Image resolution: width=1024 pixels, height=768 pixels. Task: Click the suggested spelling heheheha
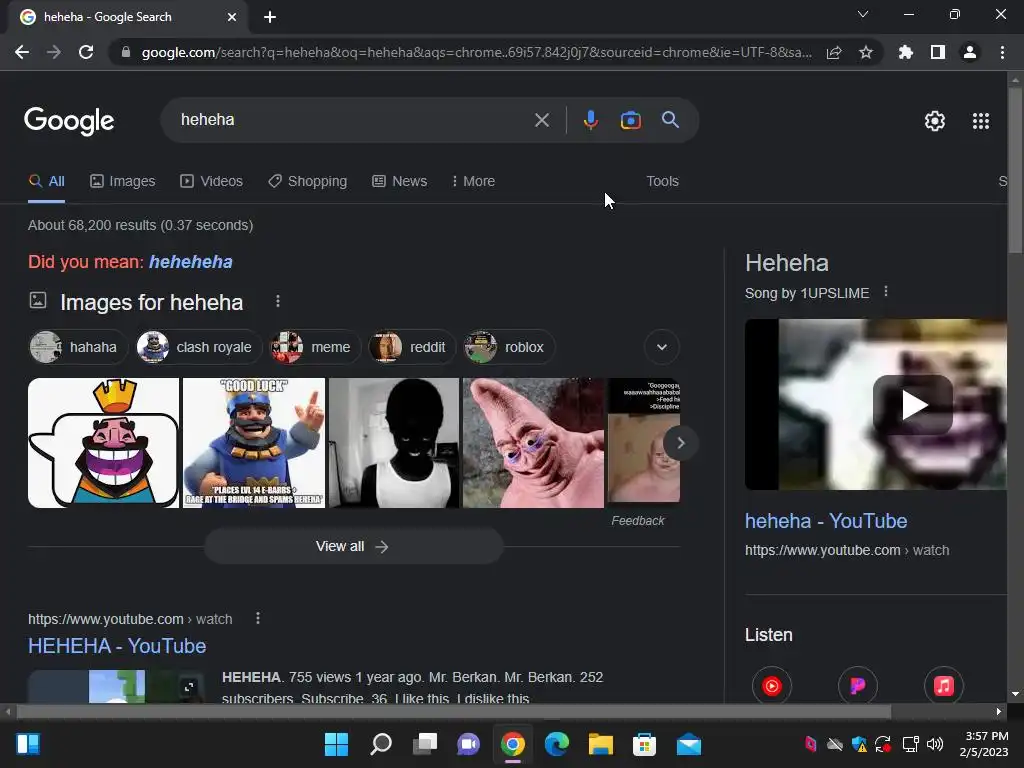[x=191, y=262]
